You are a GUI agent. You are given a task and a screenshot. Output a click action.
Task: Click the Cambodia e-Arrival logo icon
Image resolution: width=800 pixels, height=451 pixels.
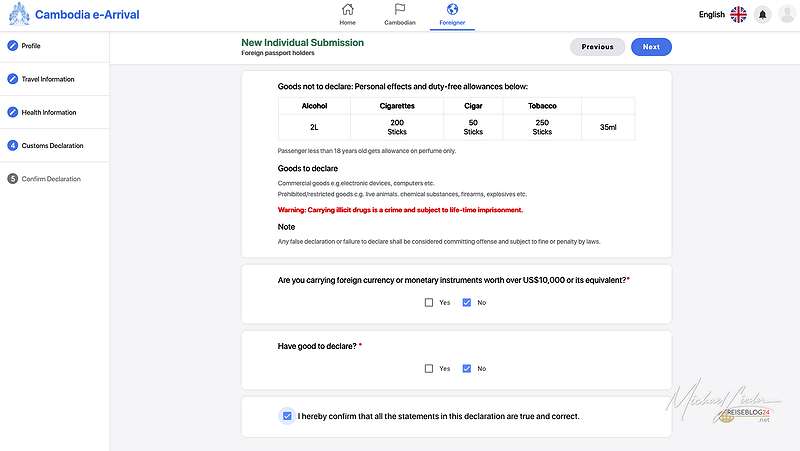coord(16,15)
